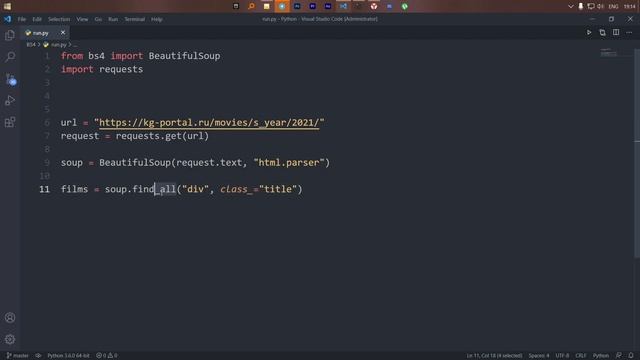Open the errors and warnings problems counter
This screenshot has height=360, width=640.
point(107,356)
